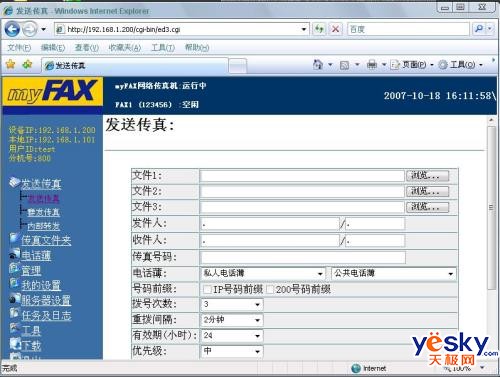Click the Print icon in command bar
Image resolution: width=500 pixels, height=377 pixels.
[x=372, y=65]
